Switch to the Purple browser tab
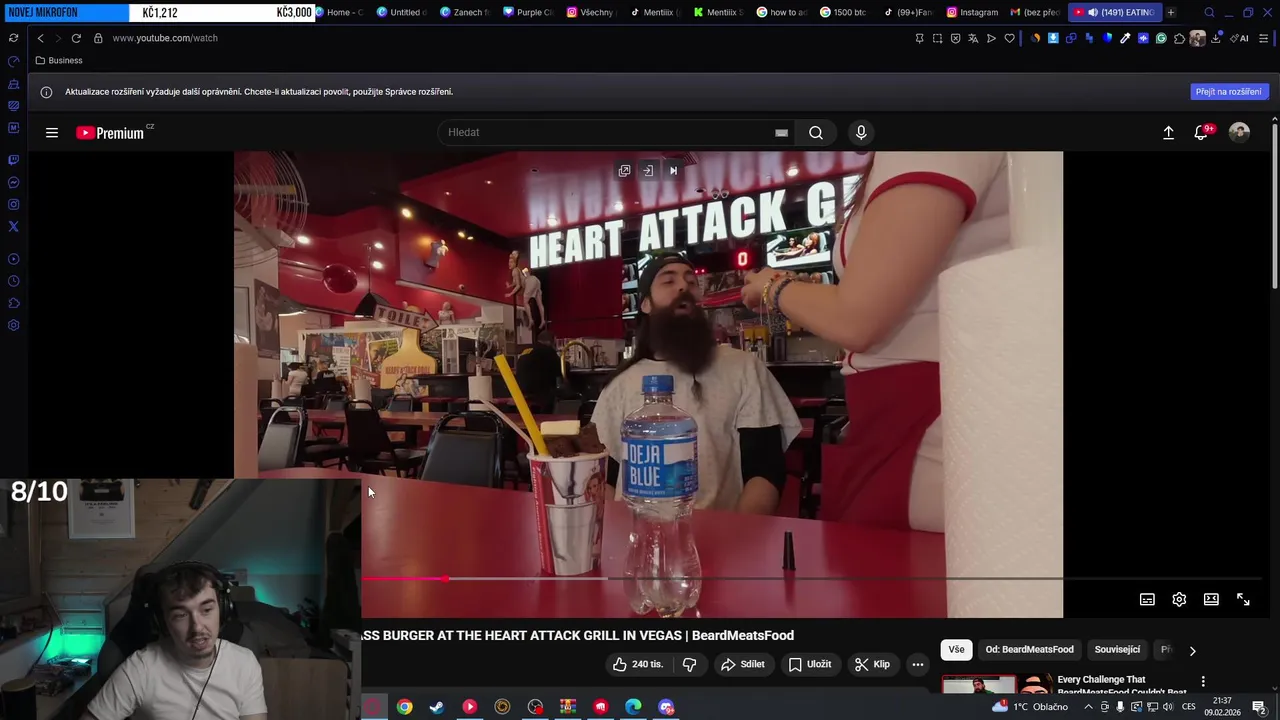This screenshot has height=720, width=1280. pos(528,12)
